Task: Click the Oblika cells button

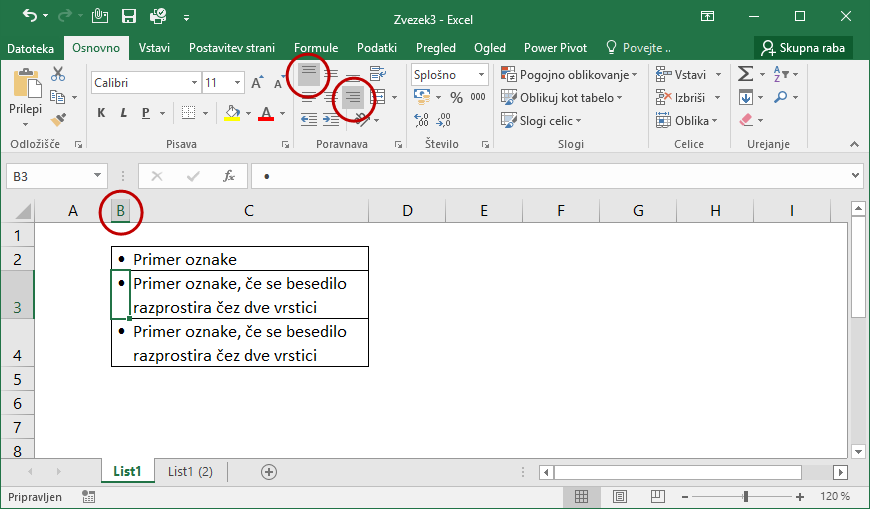Action: tap(687, 120)
